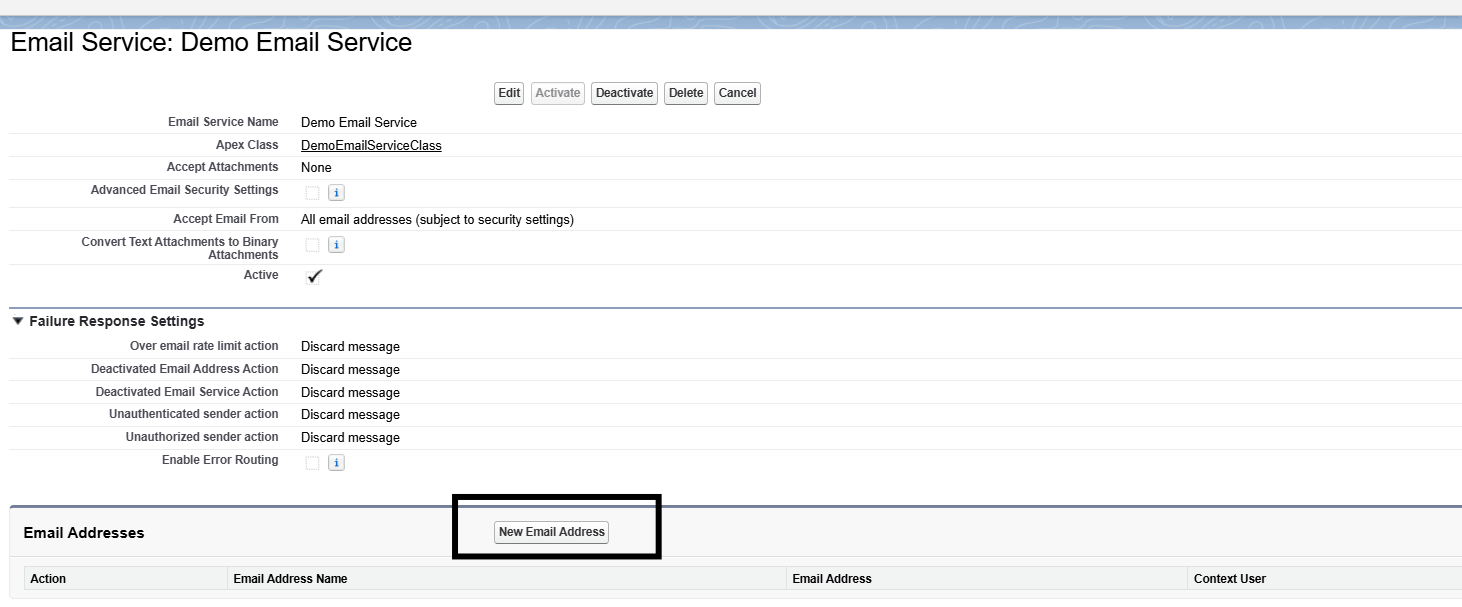
Task: Click the Cancel button
Action: [x=737, y=92]
